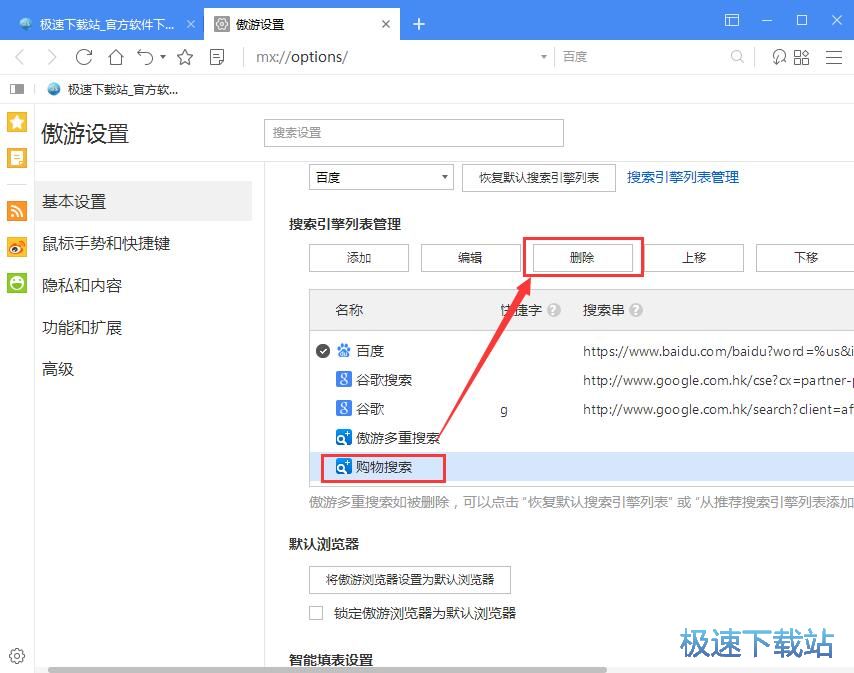Toggle the sidebar panel icon in bookmarks bar
The width and height of the screenshot is (854, 673).
click(x=17, y=89)
